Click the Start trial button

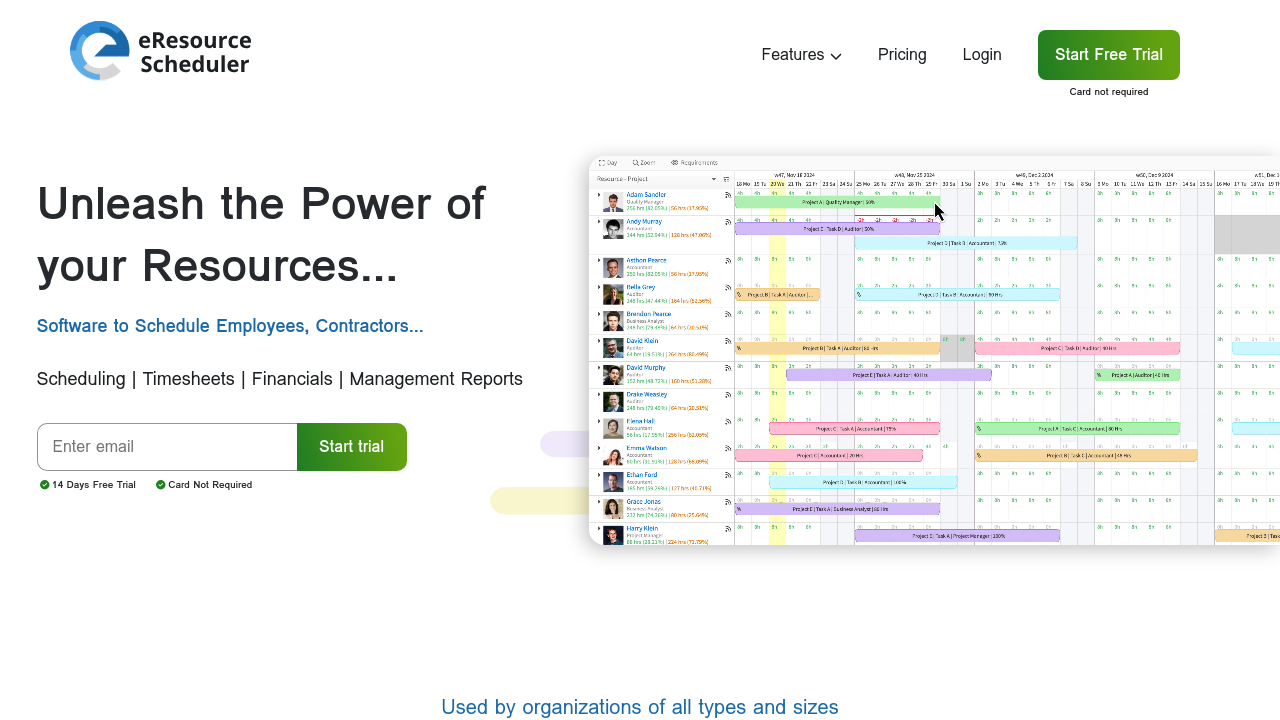pyautogui.click(x=352, y=447)
